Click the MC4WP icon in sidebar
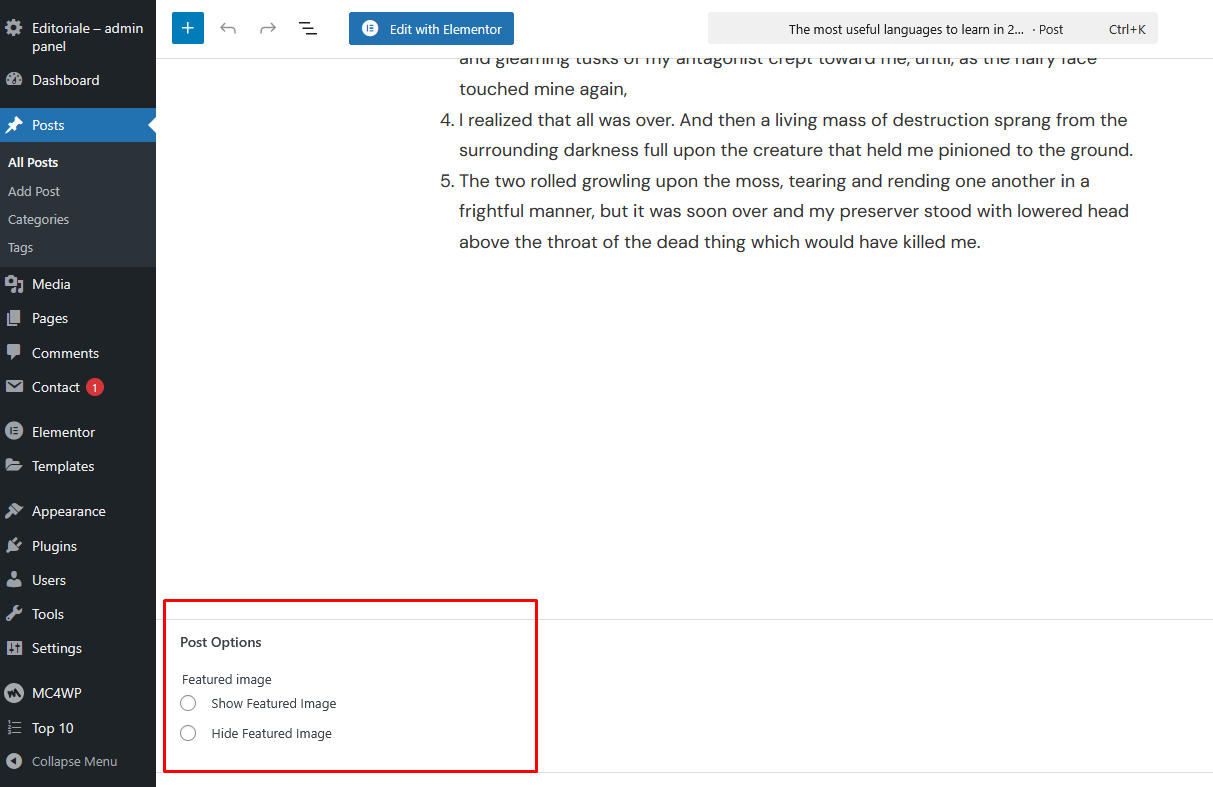Screen dimensions: 1213x787 click(x=14, y=693)
